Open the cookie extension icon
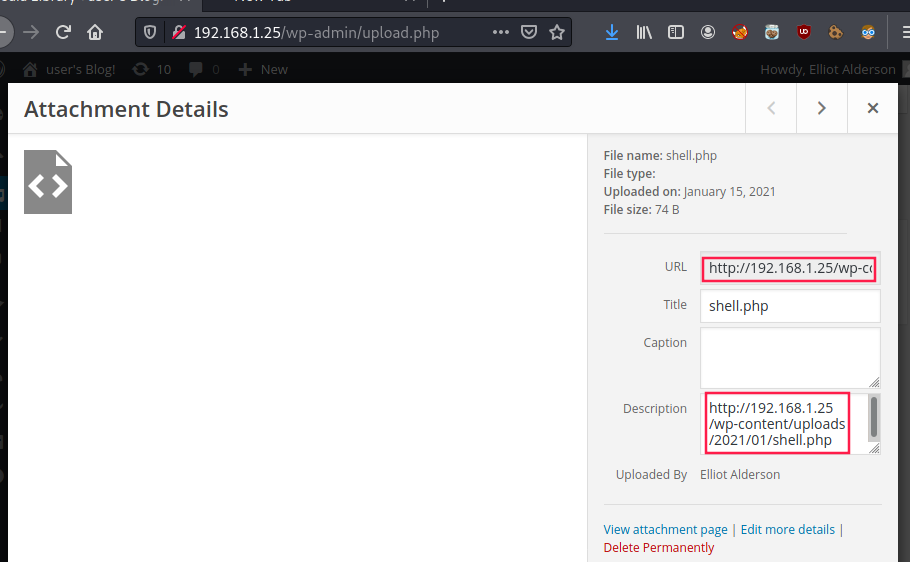The height and width of the screenshot is (562, 910). tap(835, 32)
